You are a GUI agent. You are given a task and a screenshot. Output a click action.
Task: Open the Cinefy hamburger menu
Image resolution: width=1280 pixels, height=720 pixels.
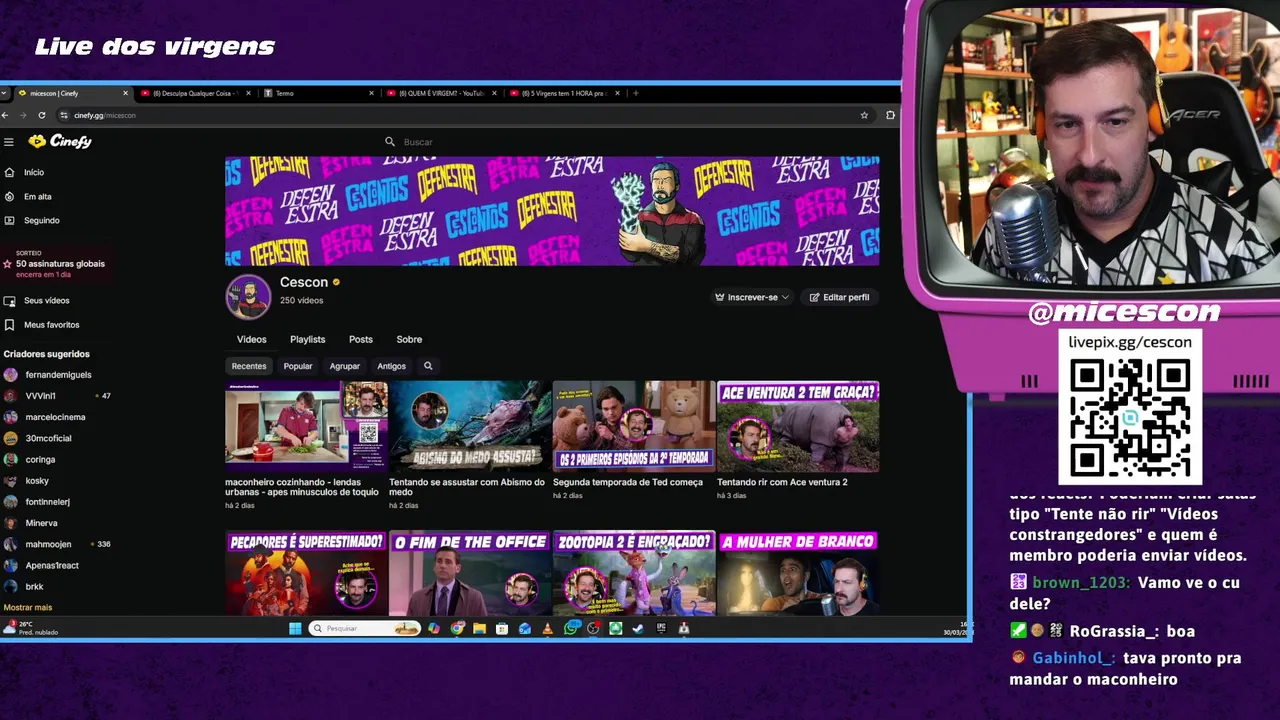(x=8, y=142)
